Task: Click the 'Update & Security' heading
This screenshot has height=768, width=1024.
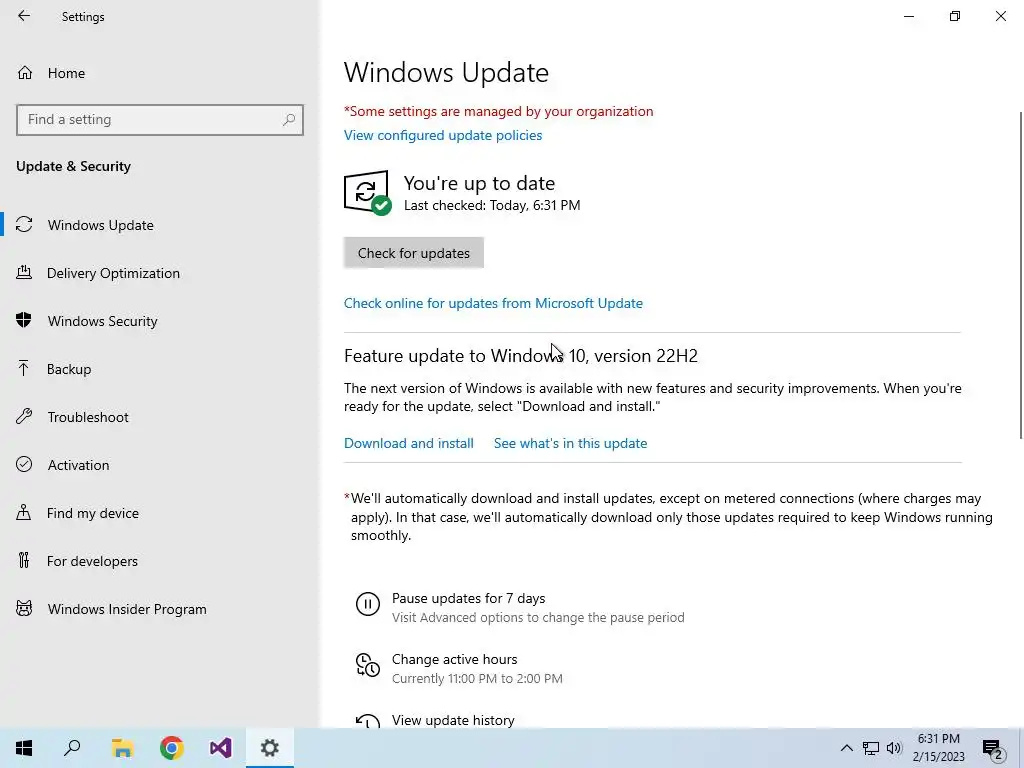Action: [x=73, y=166]
